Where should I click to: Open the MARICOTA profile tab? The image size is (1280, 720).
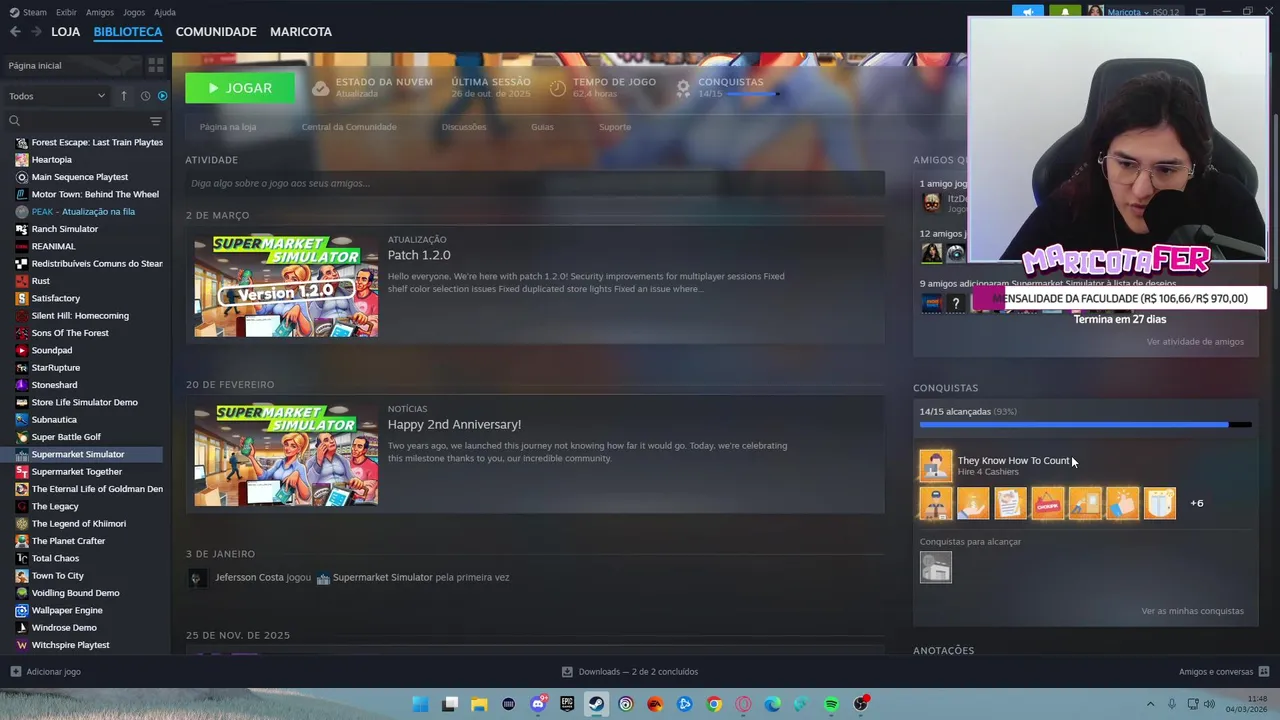pyautogui.click(x=301, y=32)
